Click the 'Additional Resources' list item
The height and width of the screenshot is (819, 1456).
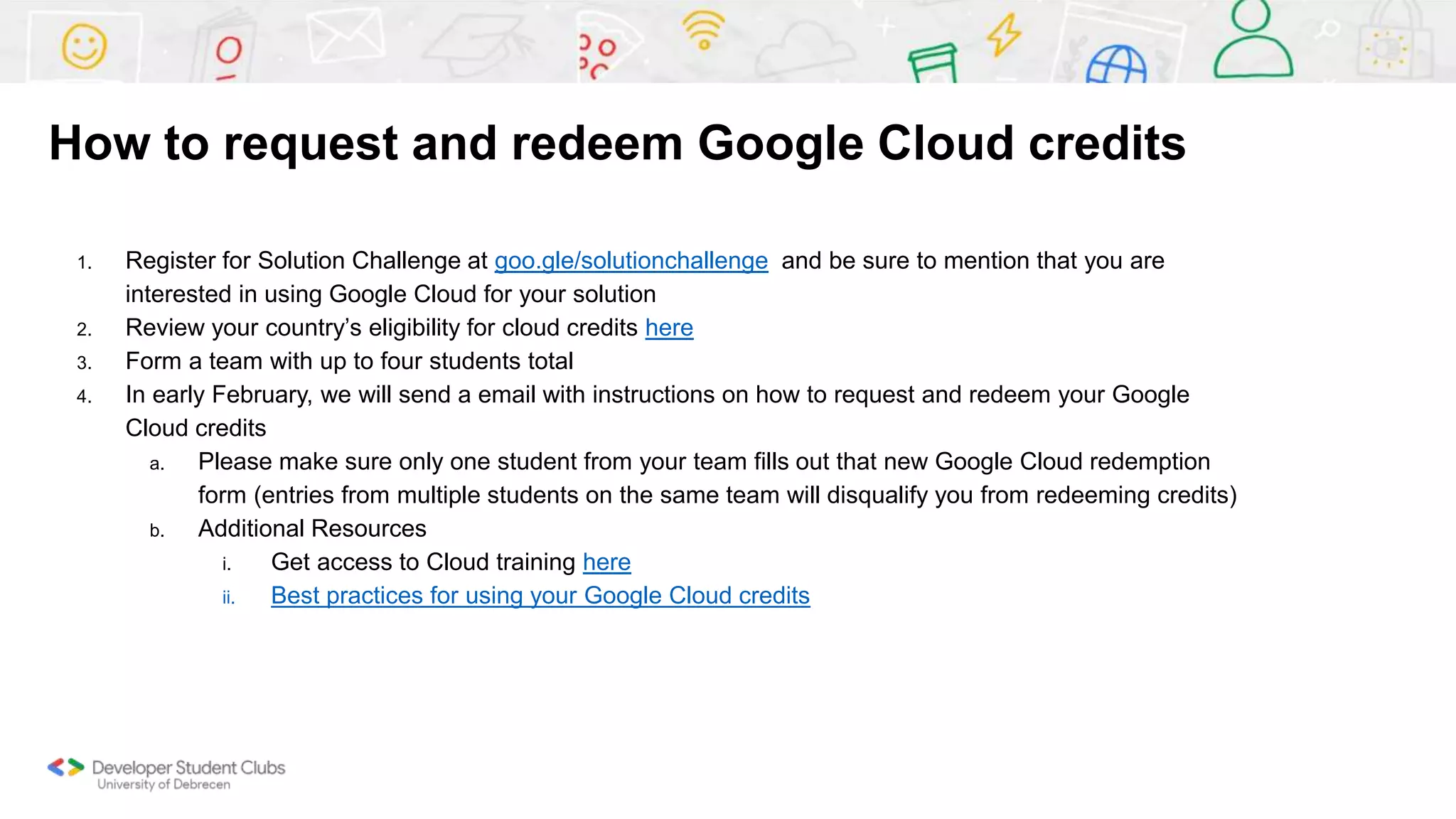(312, 529)
